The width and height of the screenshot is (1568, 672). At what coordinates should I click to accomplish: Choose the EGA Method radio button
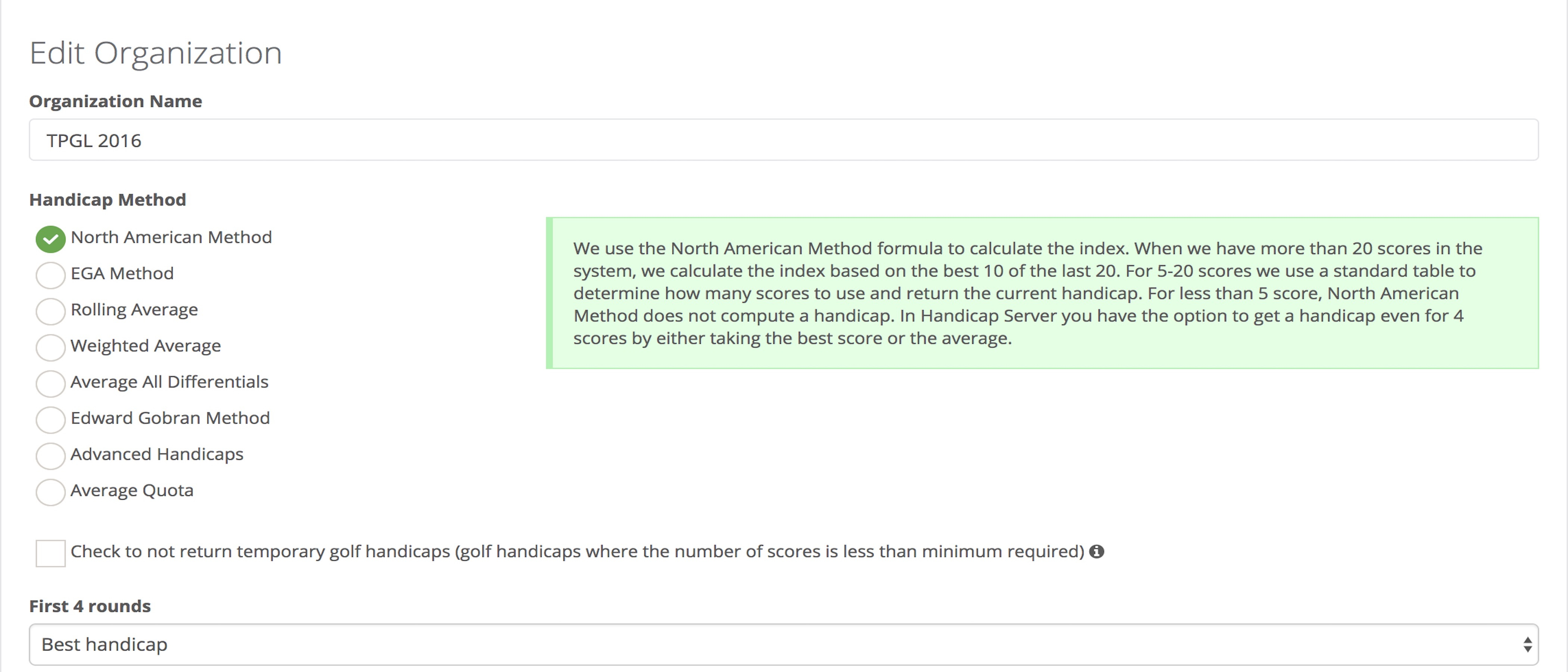[50, 275]
